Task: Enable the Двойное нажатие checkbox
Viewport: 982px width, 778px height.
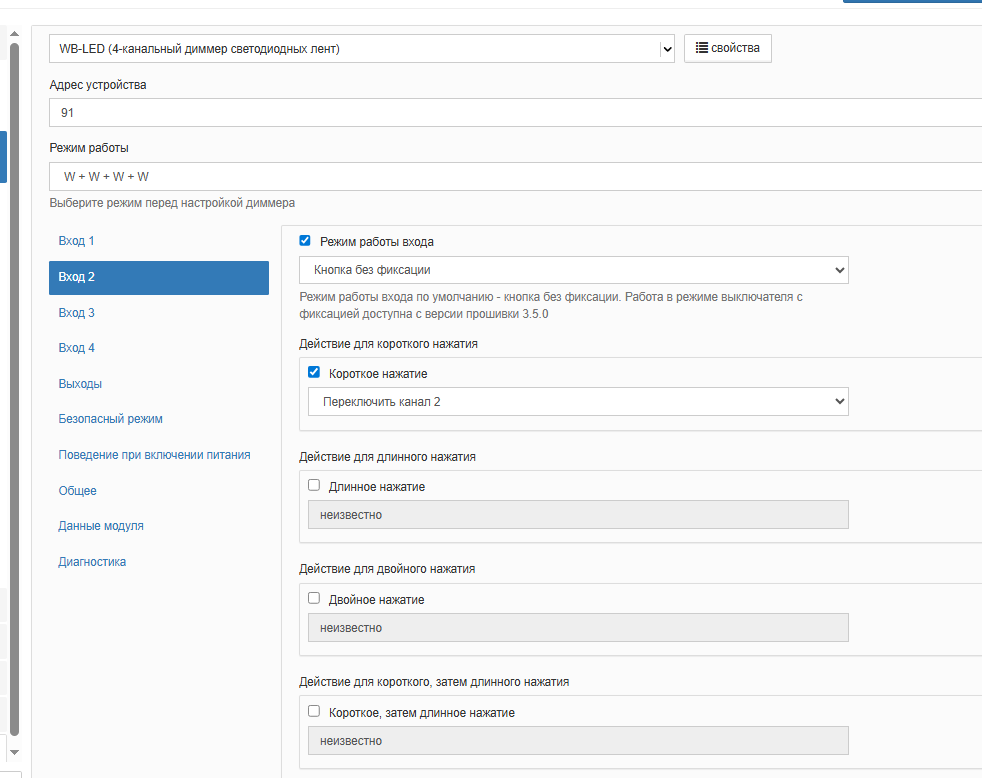Action: (314, 598)
